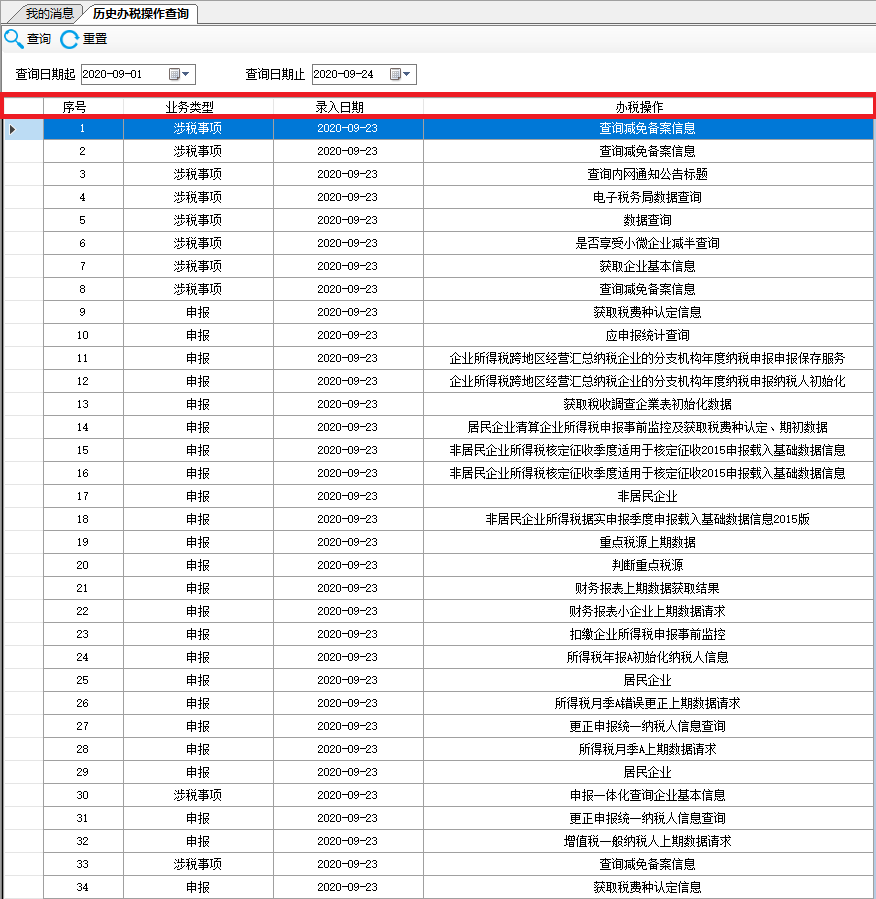Select row 17 非居民企业

coord(648,496)
